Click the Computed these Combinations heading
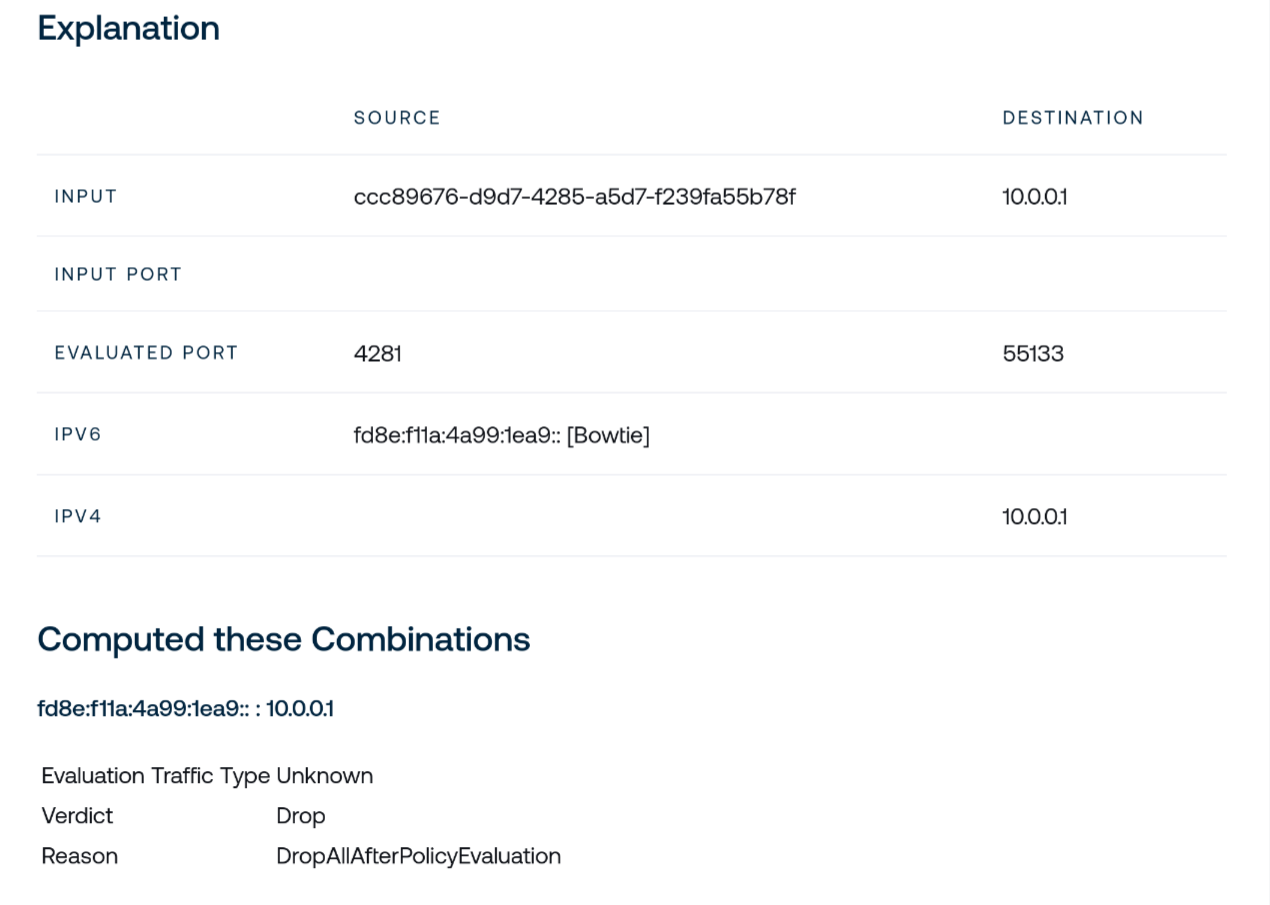1270x905 pixels. coord(284,639)
